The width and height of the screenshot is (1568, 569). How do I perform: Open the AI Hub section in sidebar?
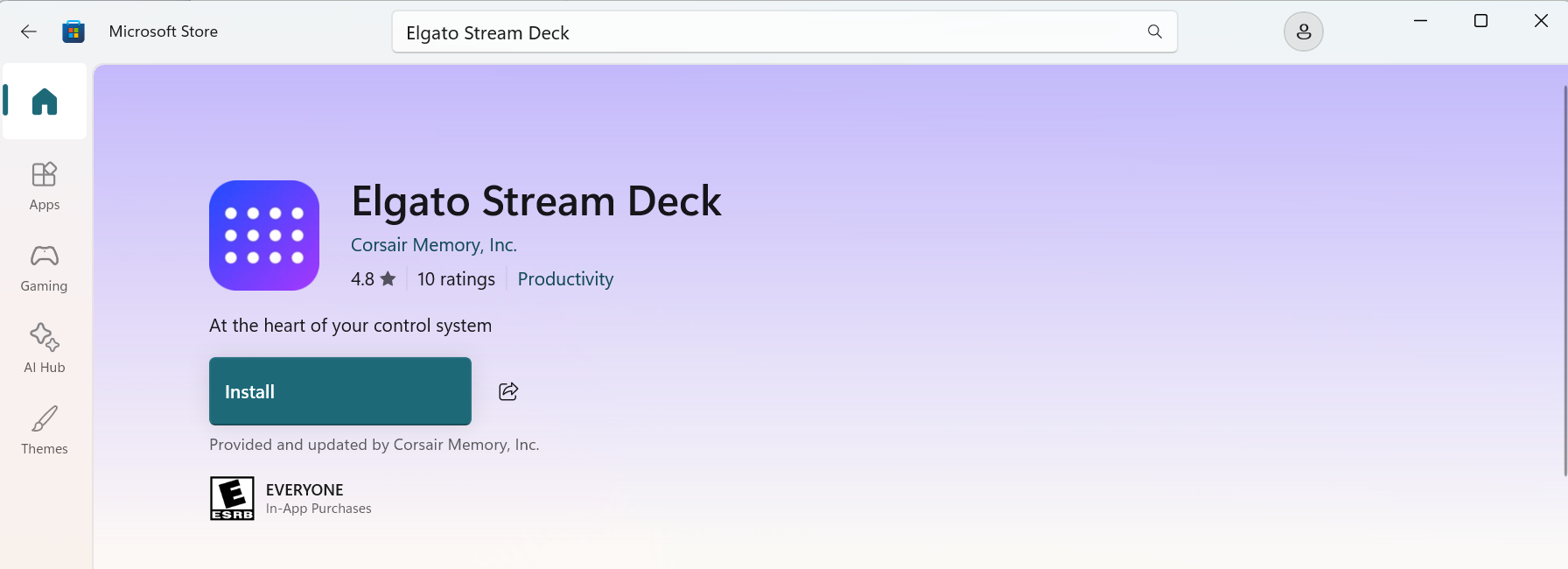[x=45, y=349]
